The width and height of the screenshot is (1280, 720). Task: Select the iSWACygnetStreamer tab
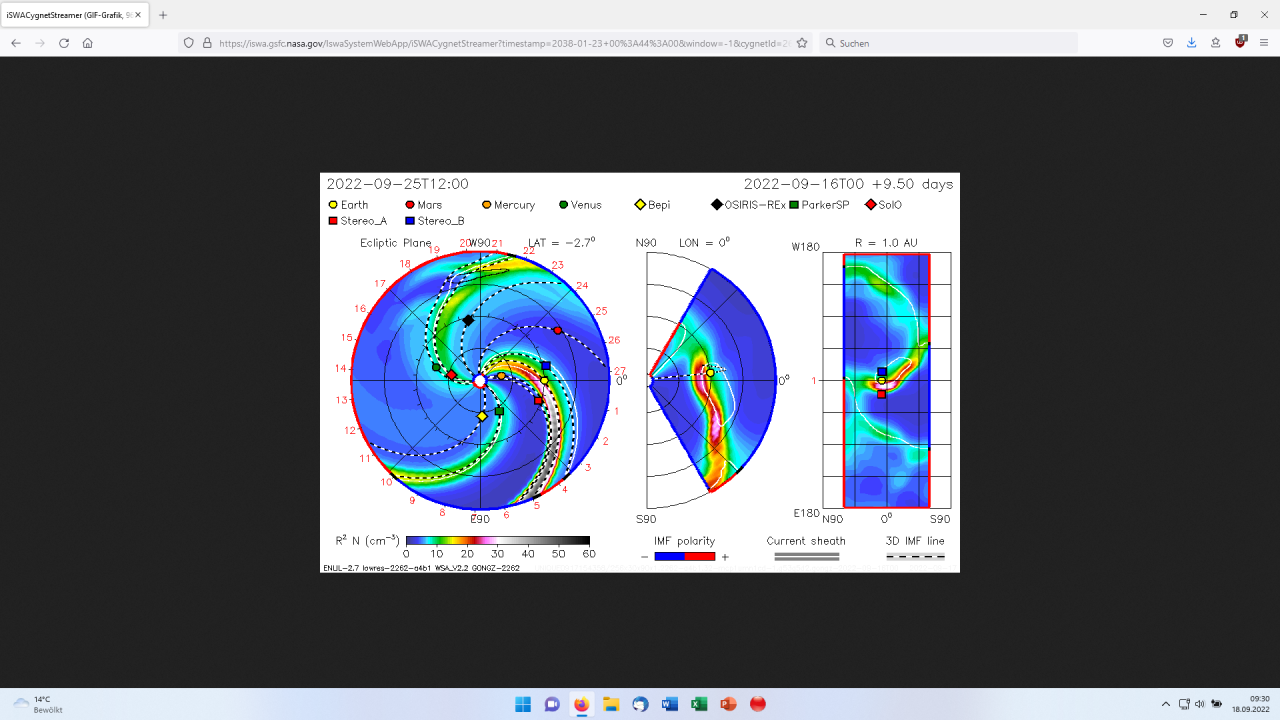[x=65, y=15]
